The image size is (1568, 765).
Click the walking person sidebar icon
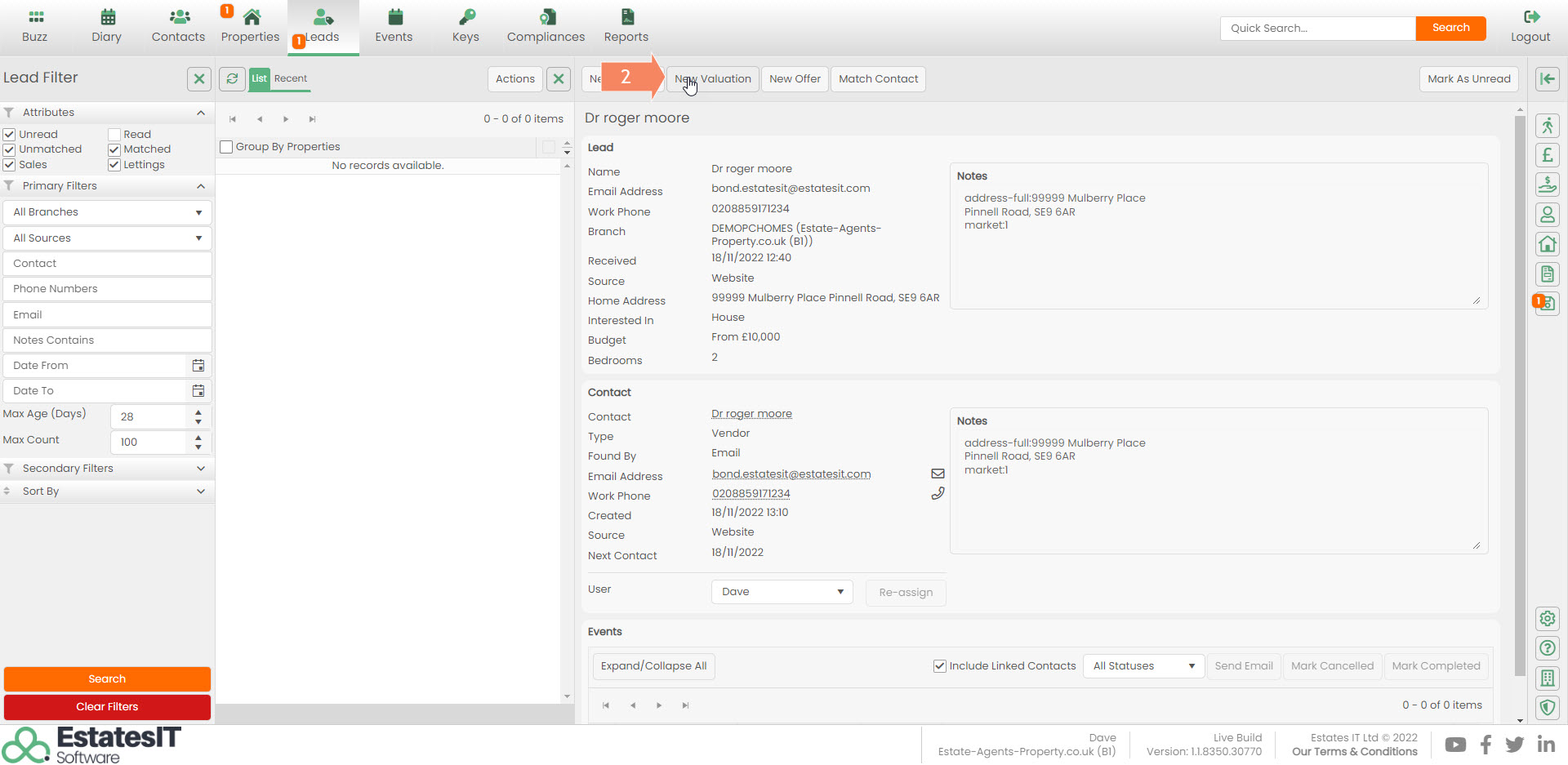[1547, 126]
